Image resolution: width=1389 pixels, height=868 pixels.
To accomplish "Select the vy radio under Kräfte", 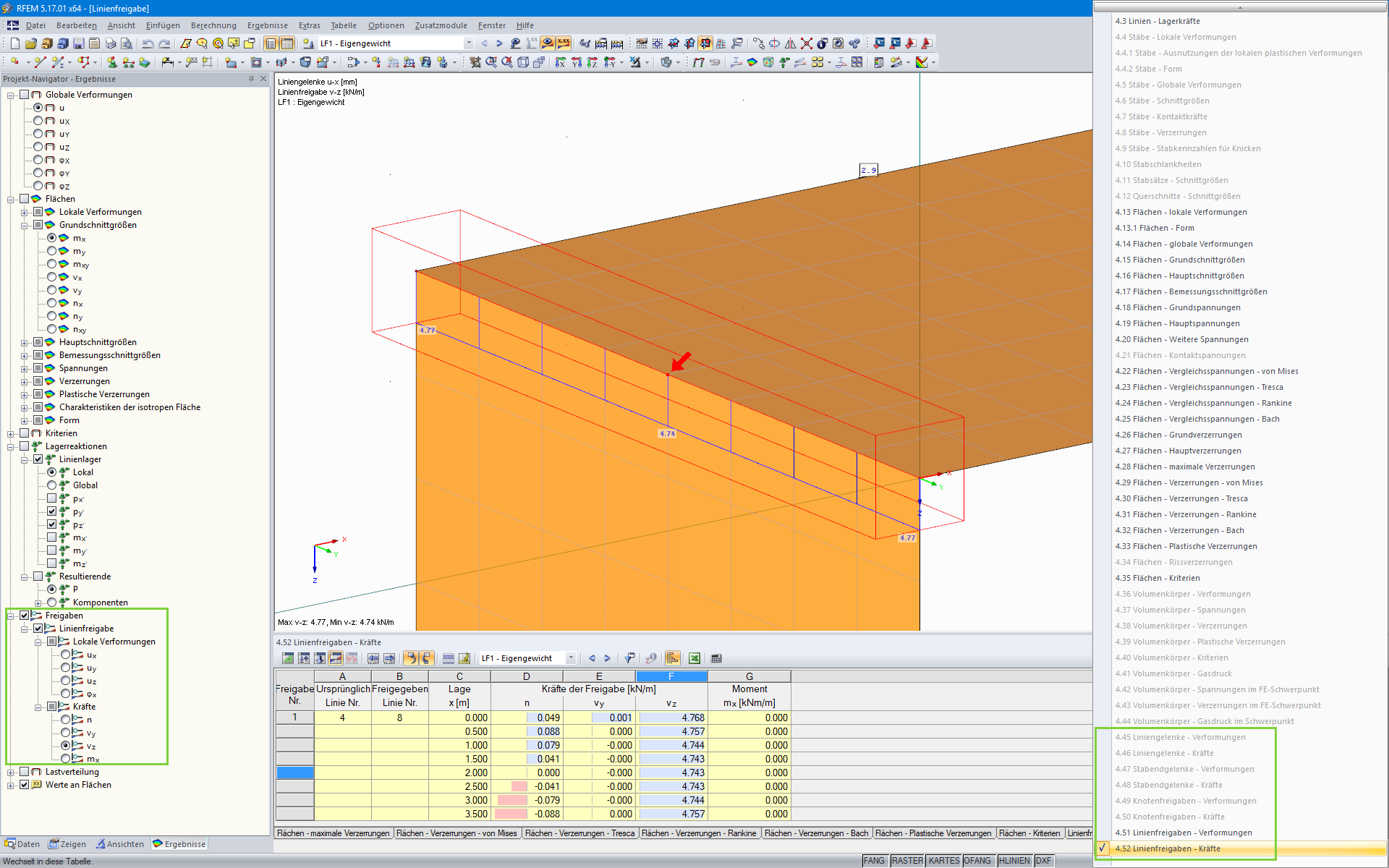I will [x=65, y=733].
